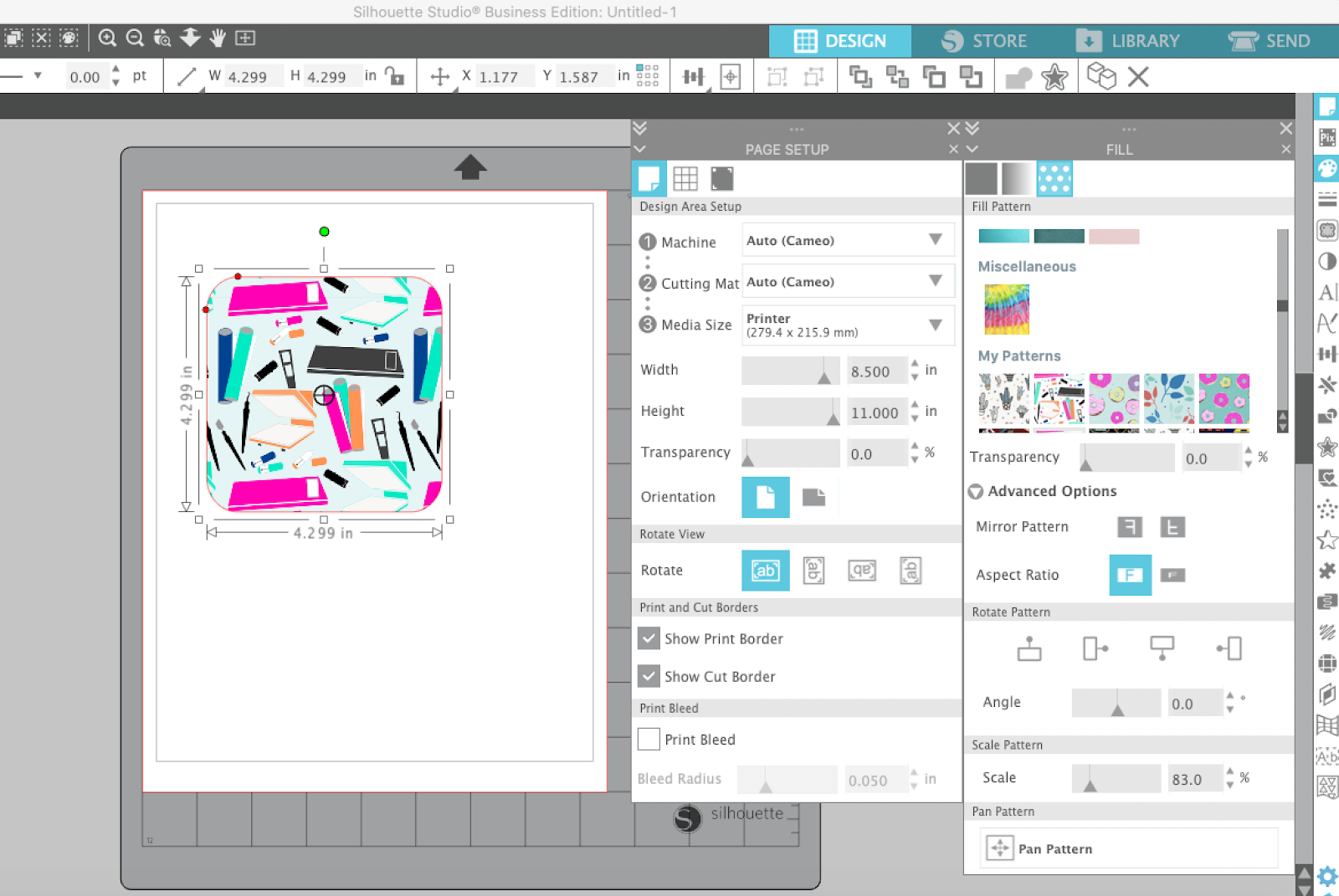Enable horizontal Mirror Pattern option

[x=1130, y=527]
